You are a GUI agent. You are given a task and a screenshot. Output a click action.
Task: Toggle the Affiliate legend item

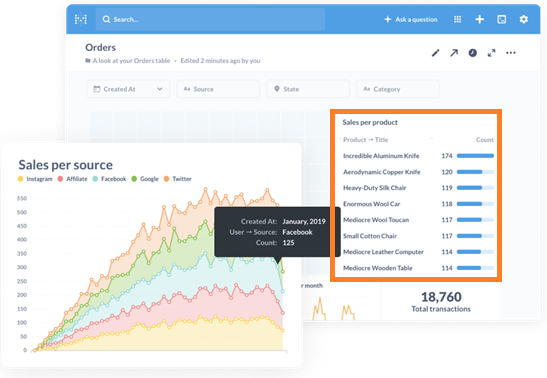click(72, 179)
